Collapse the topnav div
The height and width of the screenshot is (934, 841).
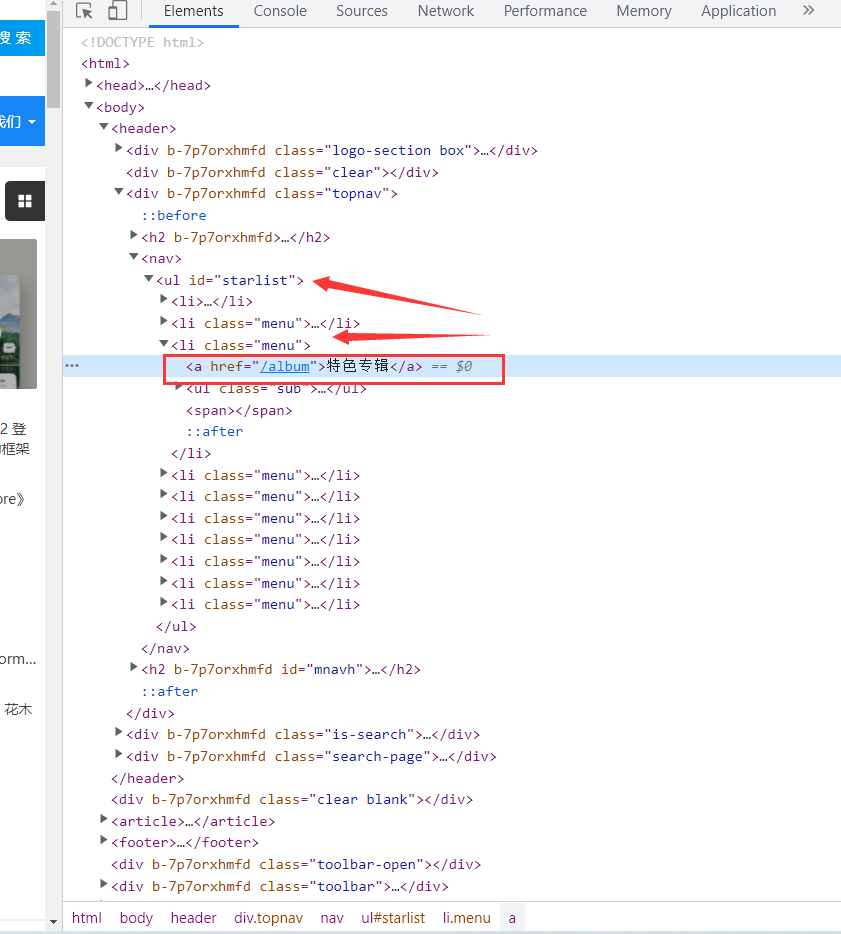[x=119, y=192]
